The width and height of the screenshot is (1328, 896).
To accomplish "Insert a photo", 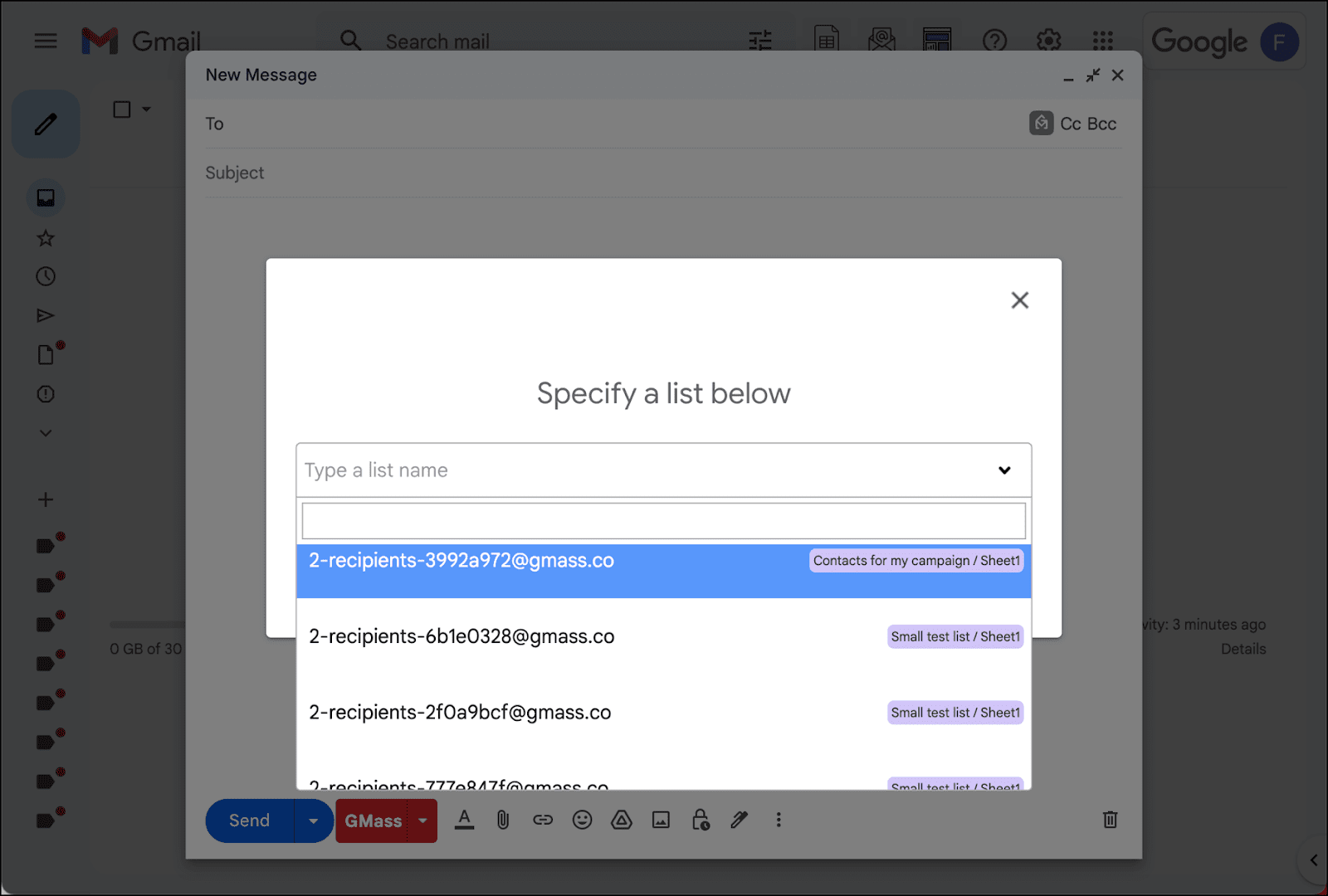I will 661,820.
